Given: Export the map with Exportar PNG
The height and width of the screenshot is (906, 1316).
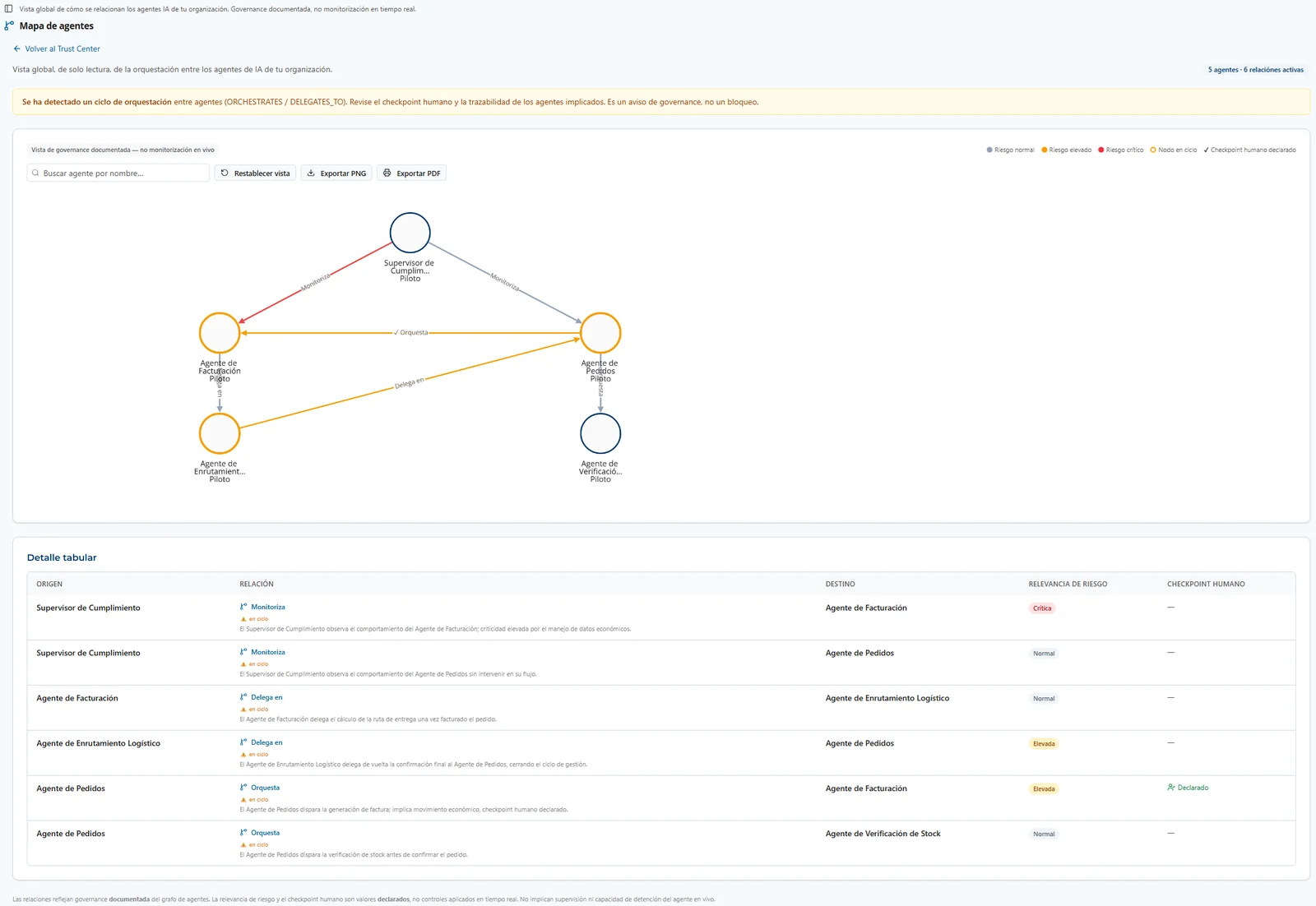Looking at the screenshot, I should click(336, 173).
